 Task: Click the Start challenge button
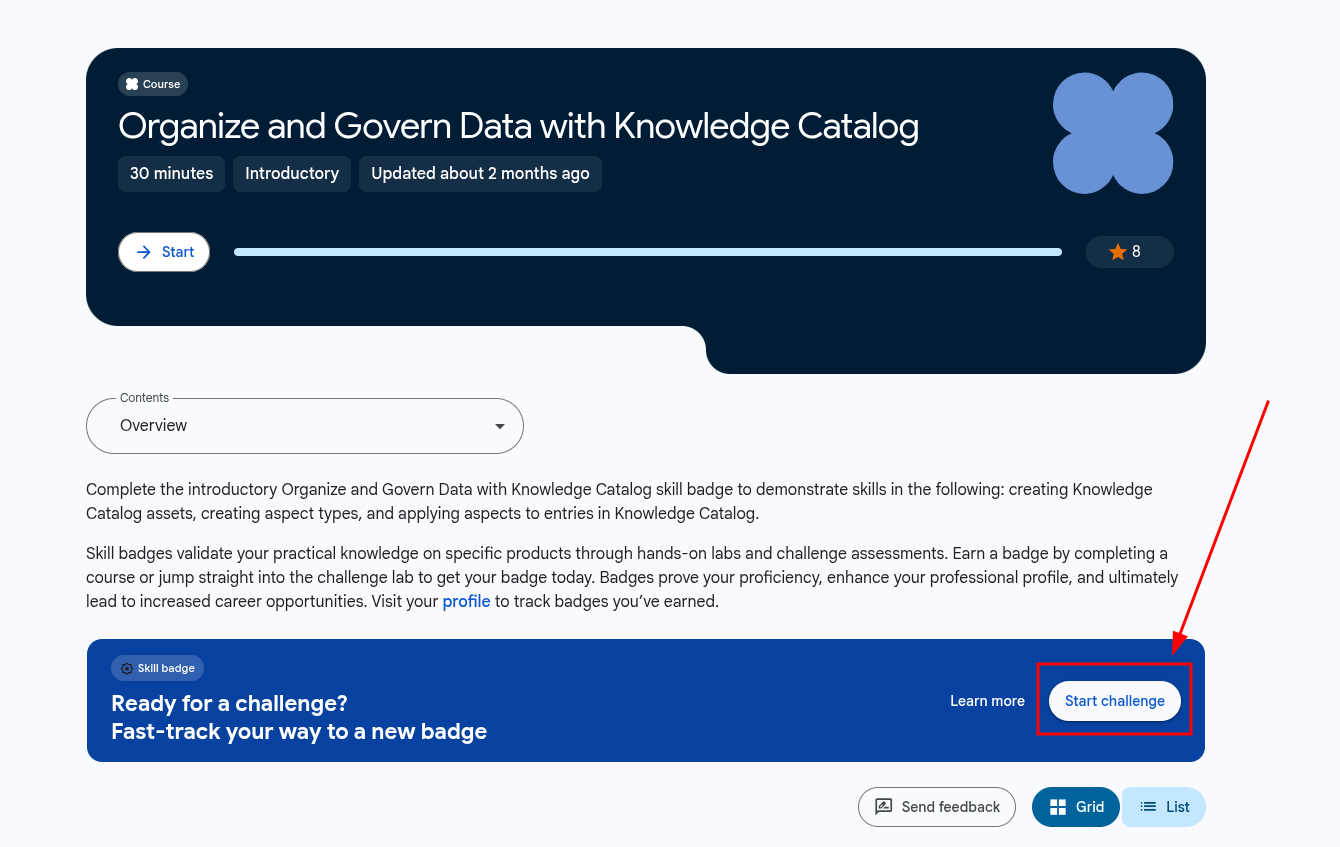(1115, 701)
